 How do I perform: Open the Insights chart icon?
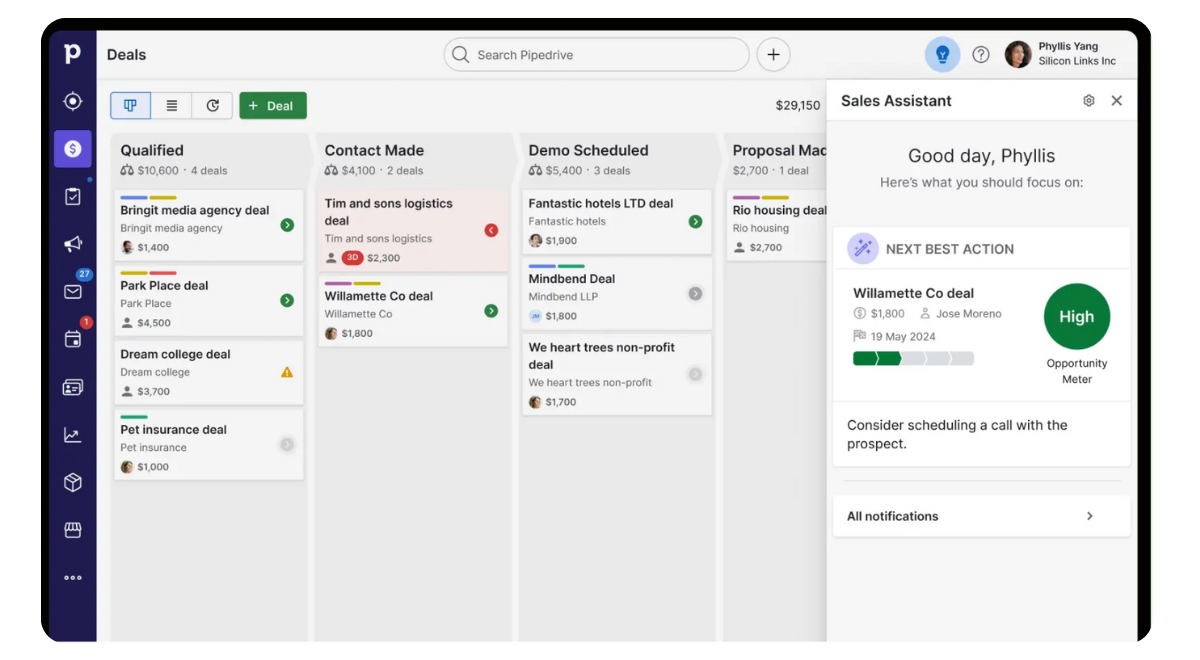[72, 435]
